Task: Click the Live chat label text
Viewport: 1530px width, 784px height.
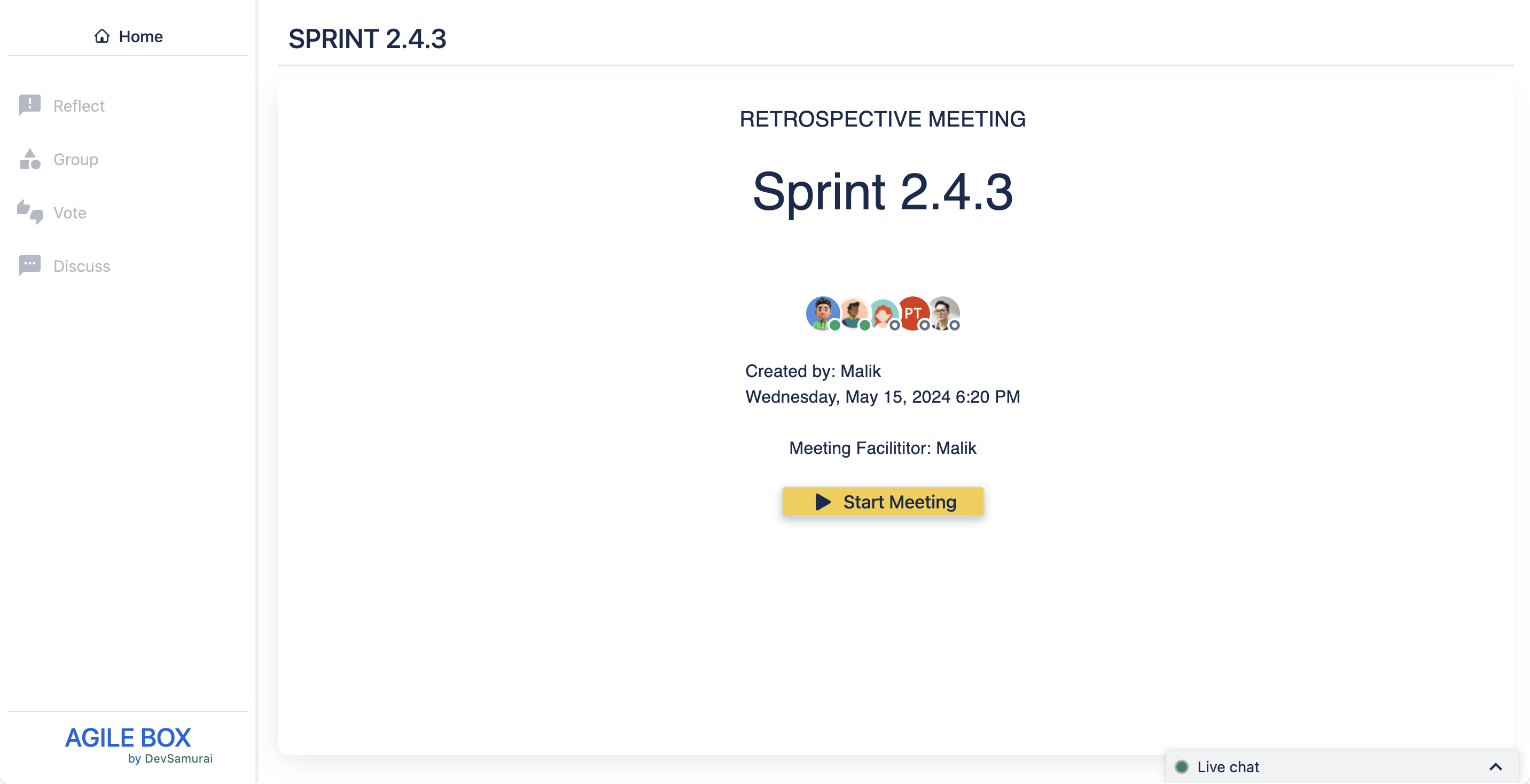Action: [x=1228, y=767]
